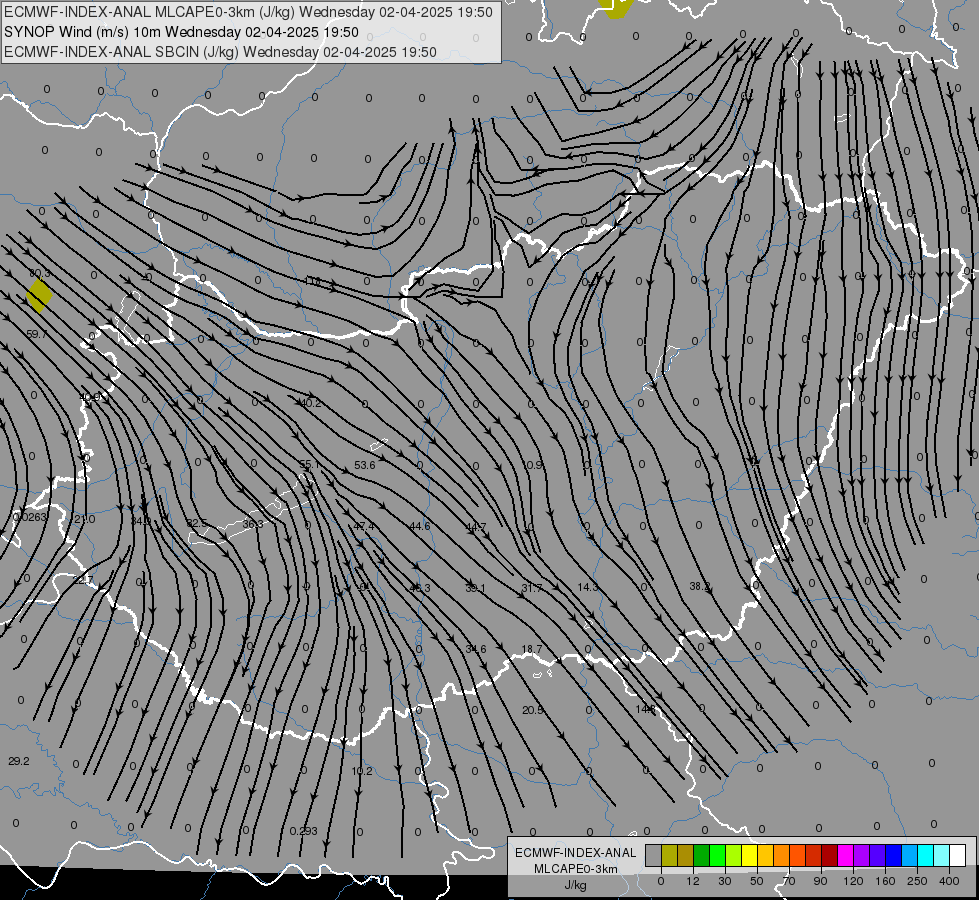Click the 40.2 value on the map
This screenshot has height=900, width=979.
(311, 403)
